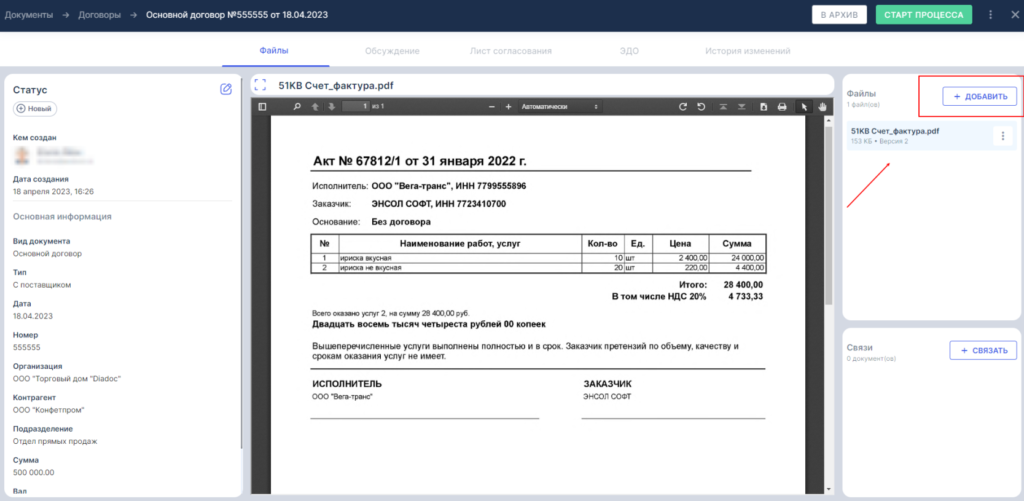Click the В АРХИВ button
Screen dimensions: 1024x501
coord(839,14)
